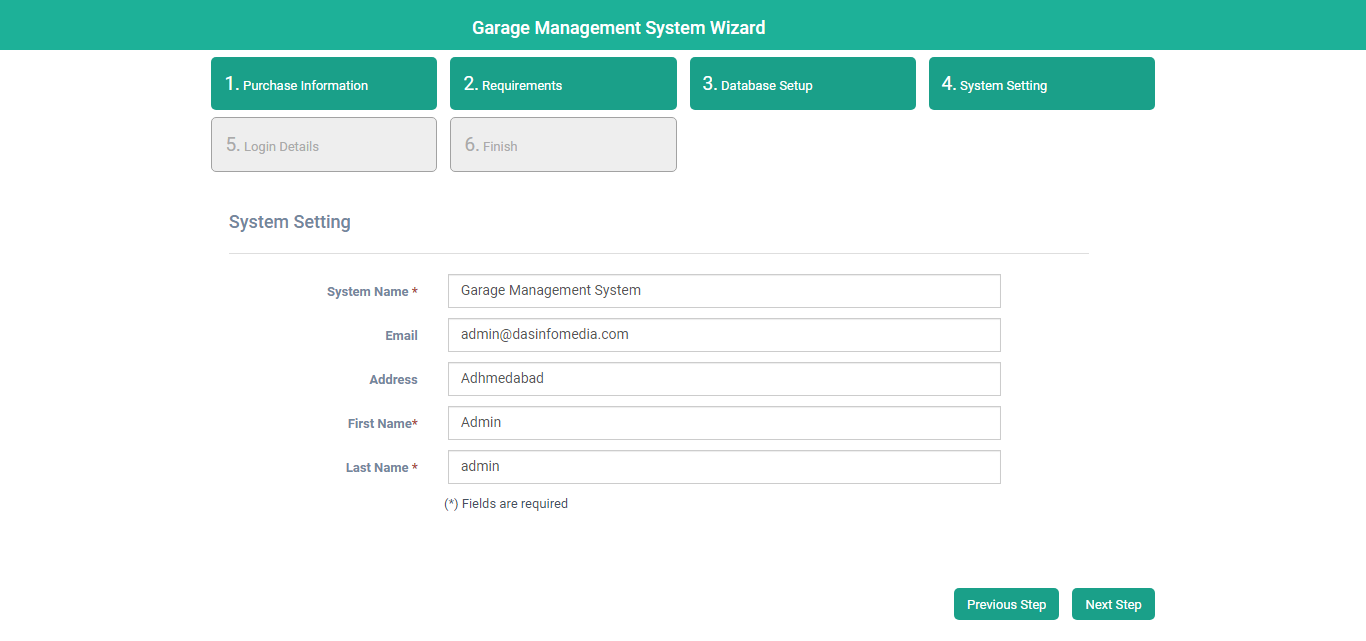Click the disabled Login Details step

point(323,145)
